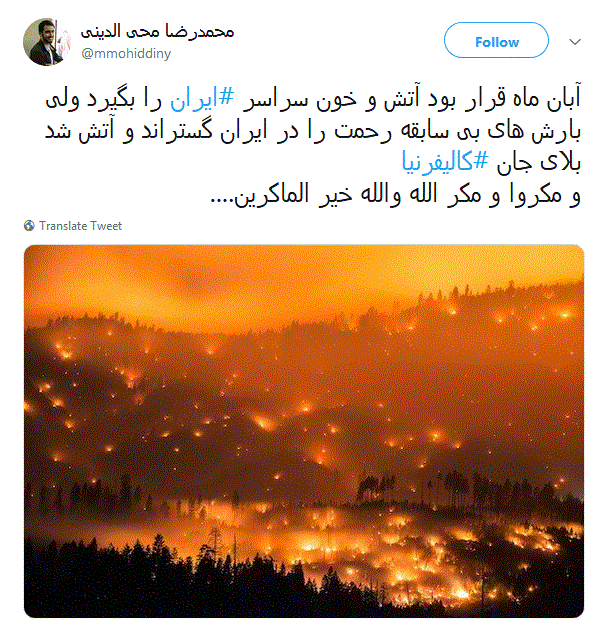This screenshot has height=629, width=604.
Task: Click the globe icon beside Translate Tweet
Action: point(29,226)
